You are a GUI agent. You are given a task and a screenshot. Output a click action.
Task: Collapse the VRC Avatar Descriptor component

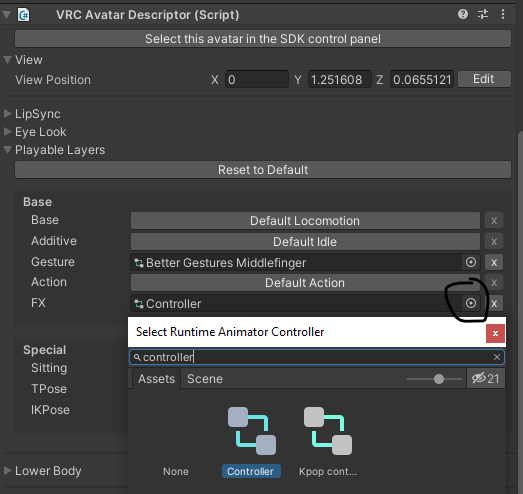pos(6,15)
